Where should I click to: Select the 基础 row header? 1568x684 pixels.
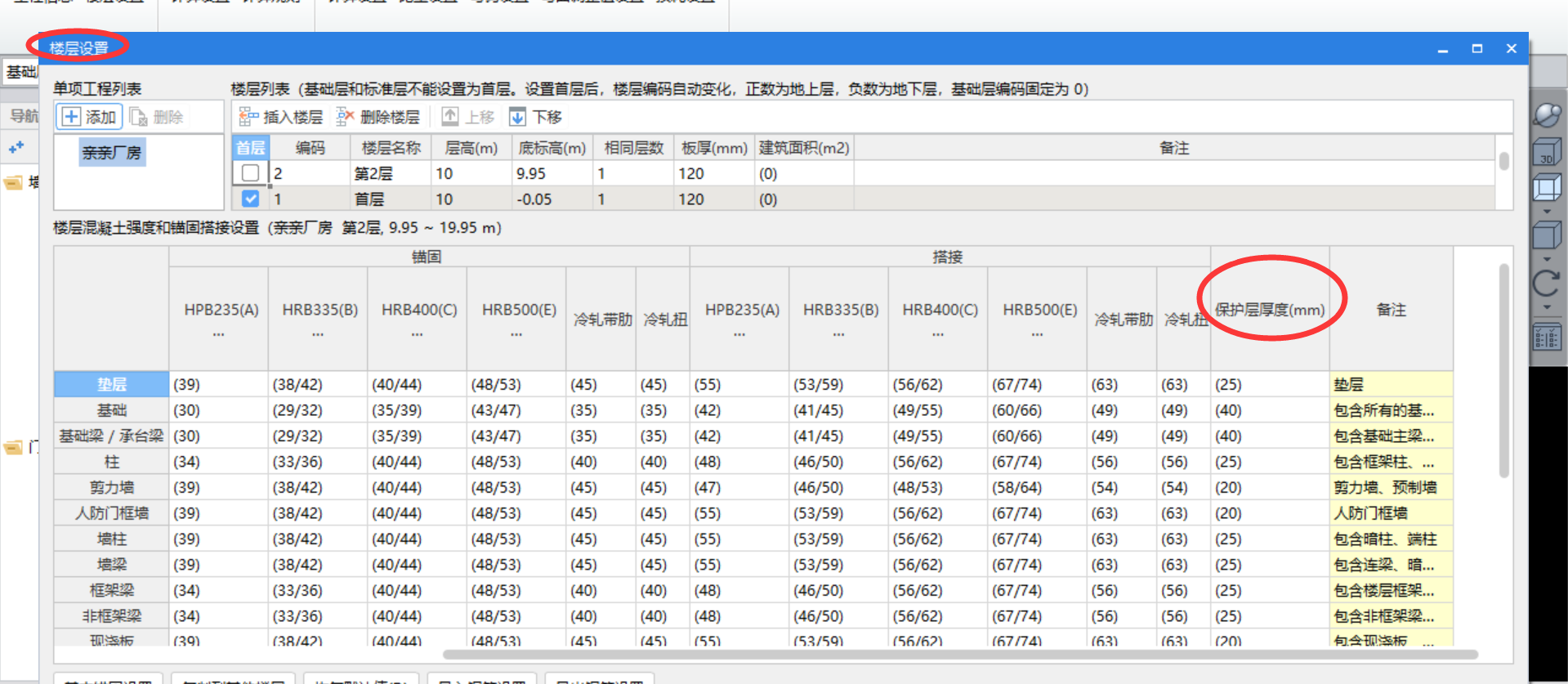click(112, 410)
